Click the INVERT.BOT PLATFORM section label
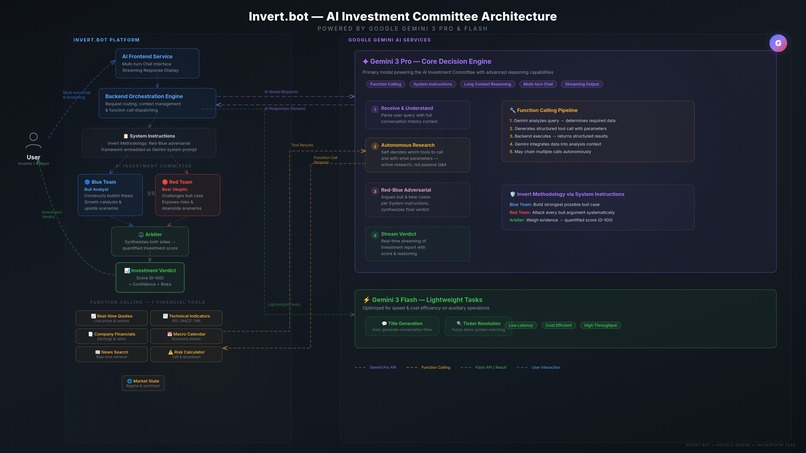 point(106,40)
